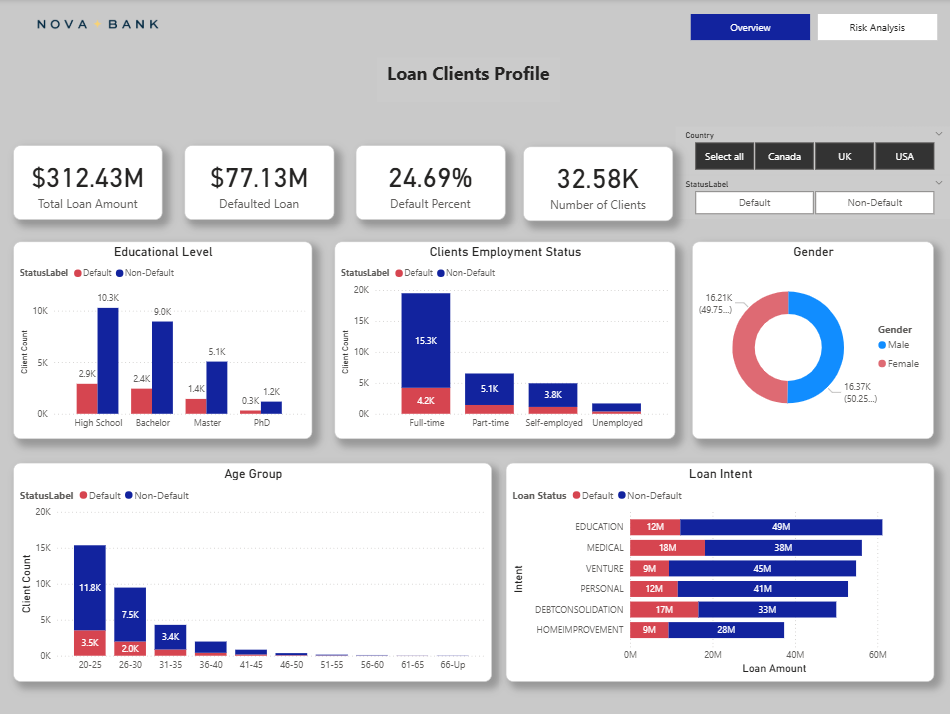Click the Male legend marker in Gender
Screen dimensions: 950x714
point(882,345)
